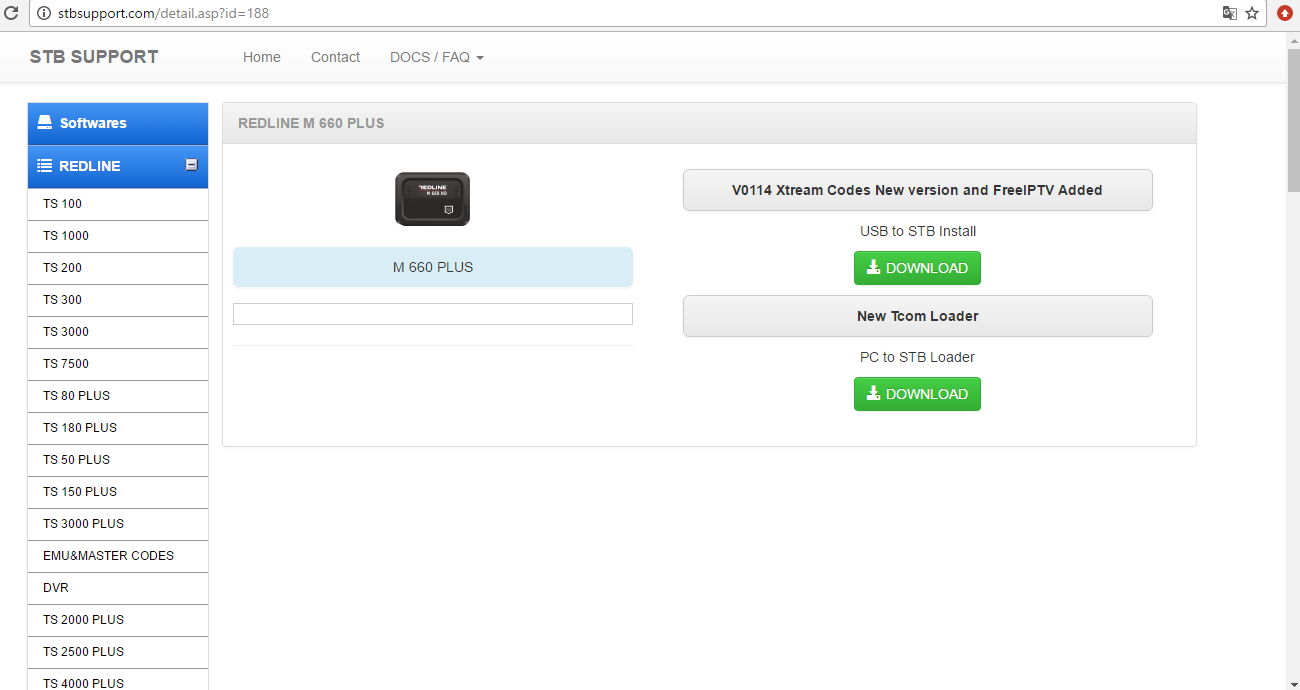Click the REDLINE list icon
Viewport: 1300px width, 690px height.
(x=44, y=166)
